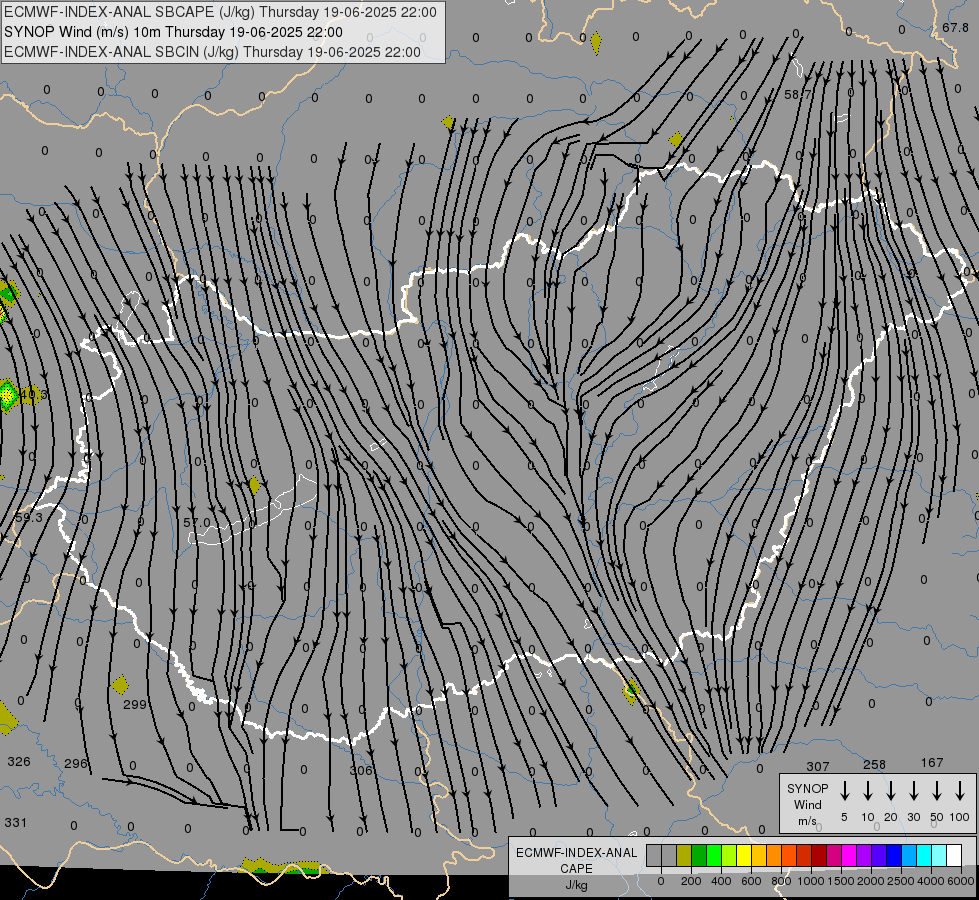Viewport: 979px width, 900px height.
Task: Click the 58.7 value on the map
Action: coord(797,94)
